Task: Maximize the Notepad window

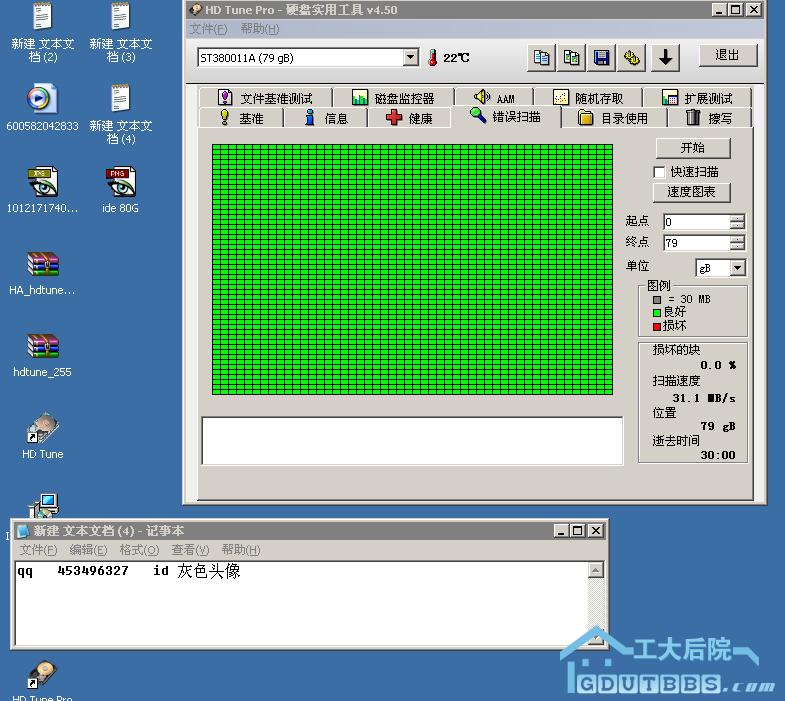Action: pos(578,531)
